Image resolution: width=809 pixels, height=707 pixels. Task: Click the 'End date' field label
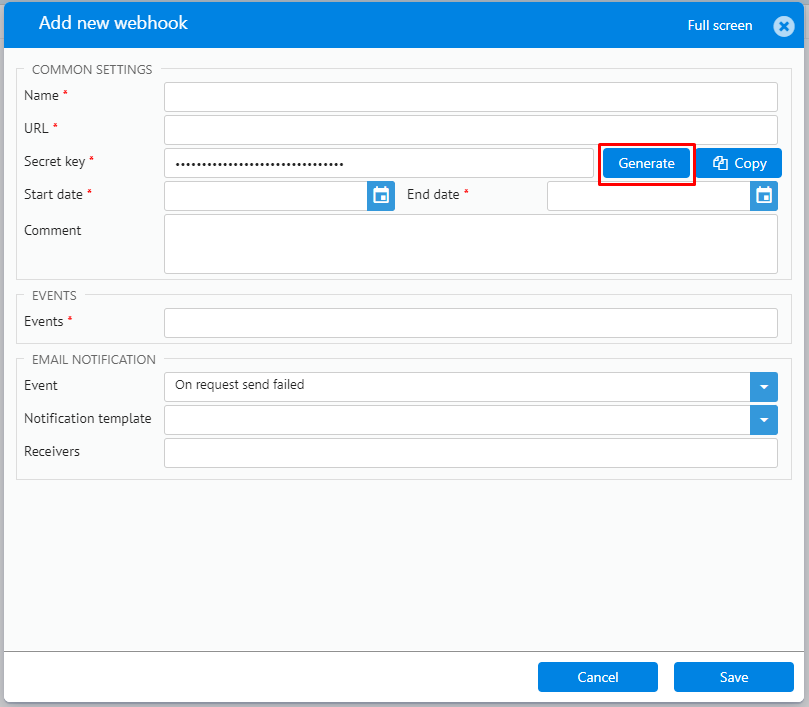point(433,194)
